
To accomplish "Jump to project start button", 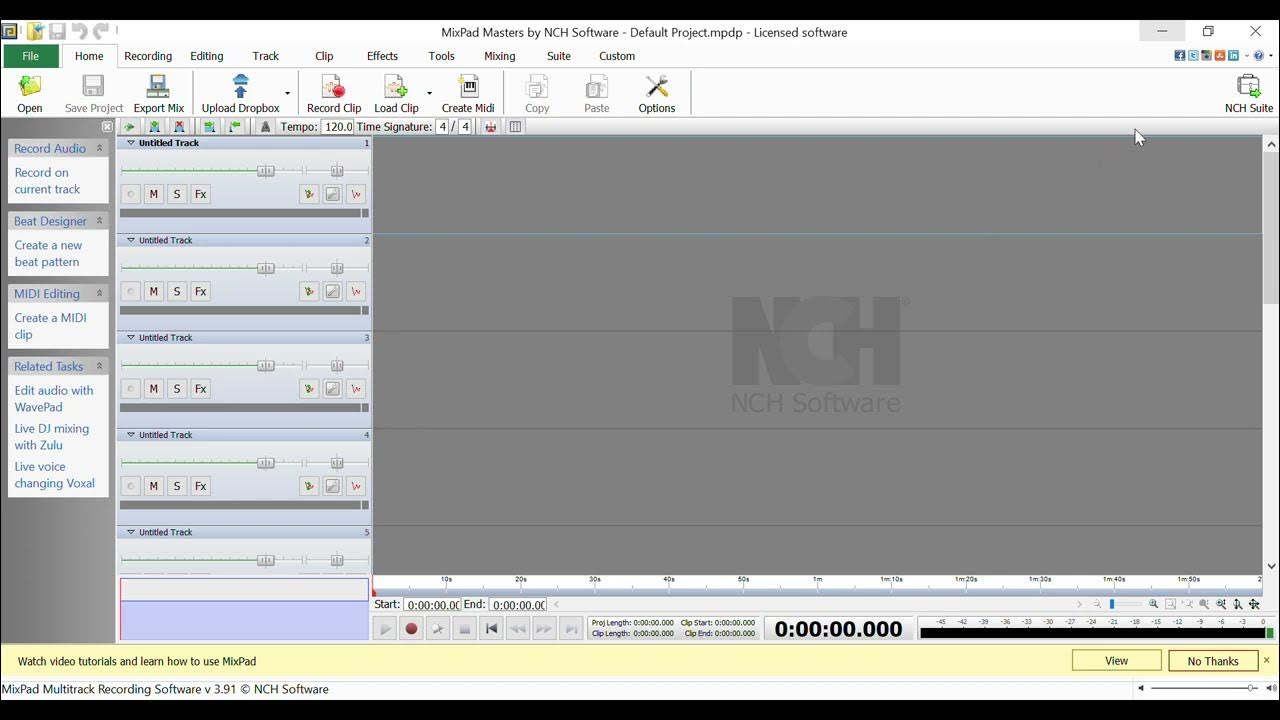I will (491, 629).
